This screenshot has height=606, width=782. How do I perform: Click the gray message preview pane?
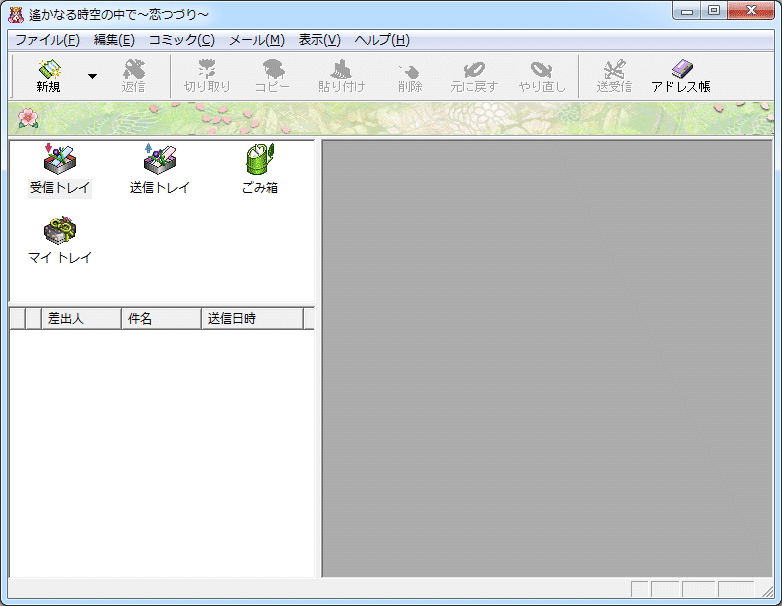[547, 359]
